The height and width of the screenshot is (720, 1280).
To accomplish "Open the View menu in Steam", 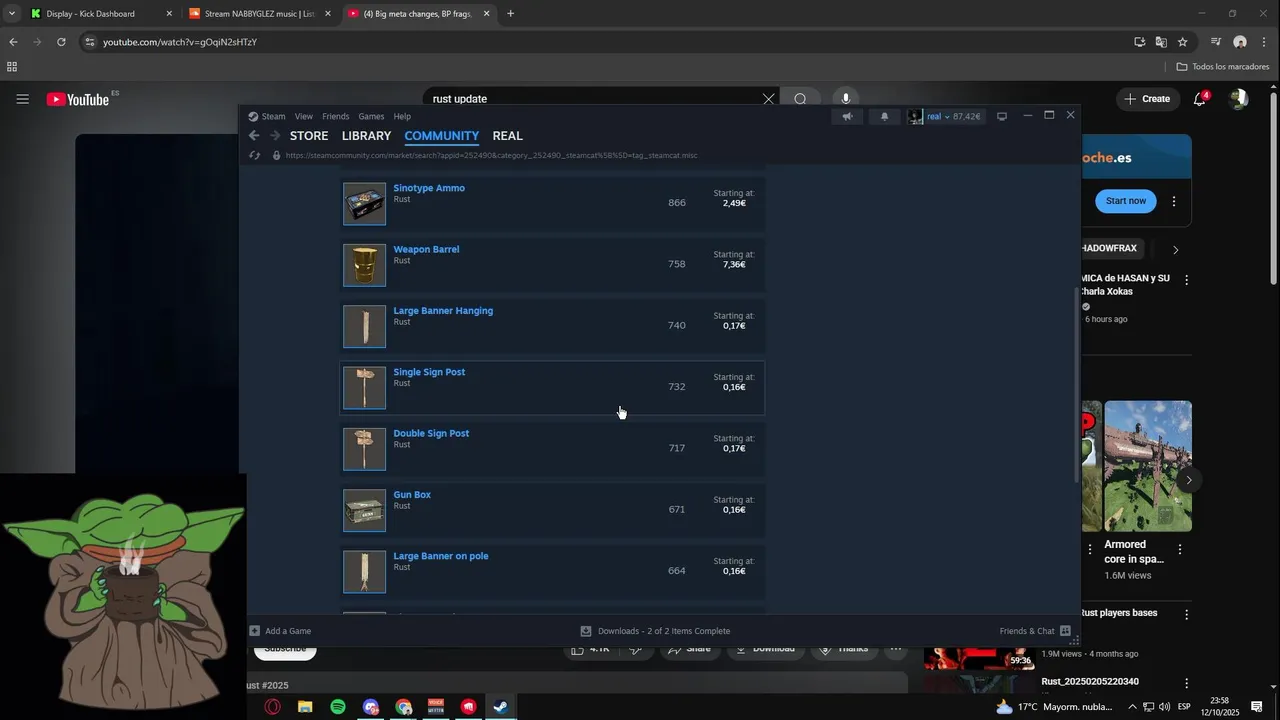I will [304, 117].
